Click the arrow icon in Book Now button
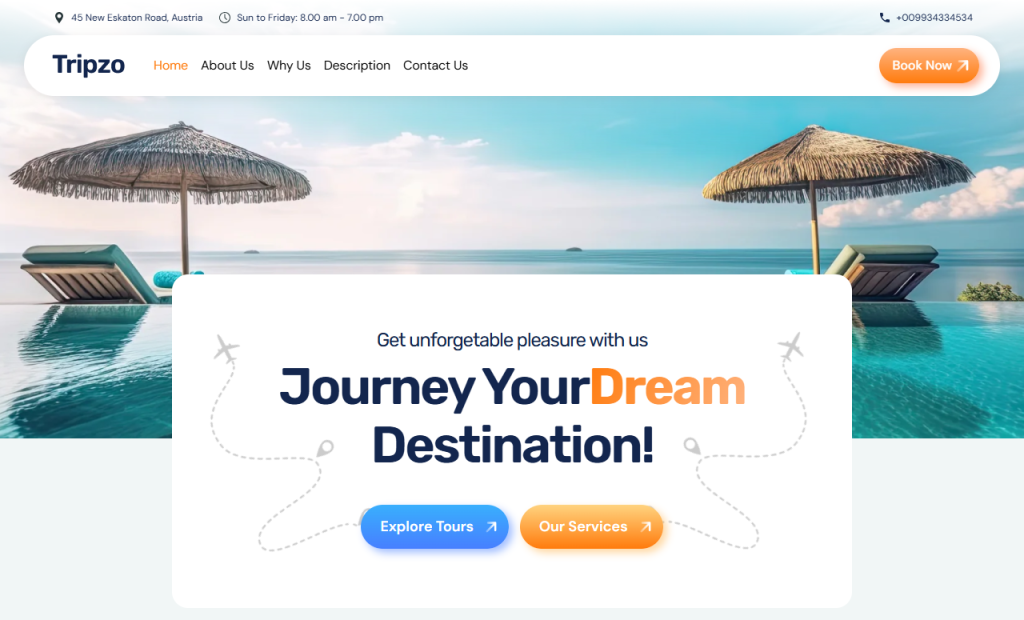1024x620 pixels. pos(963,65)
